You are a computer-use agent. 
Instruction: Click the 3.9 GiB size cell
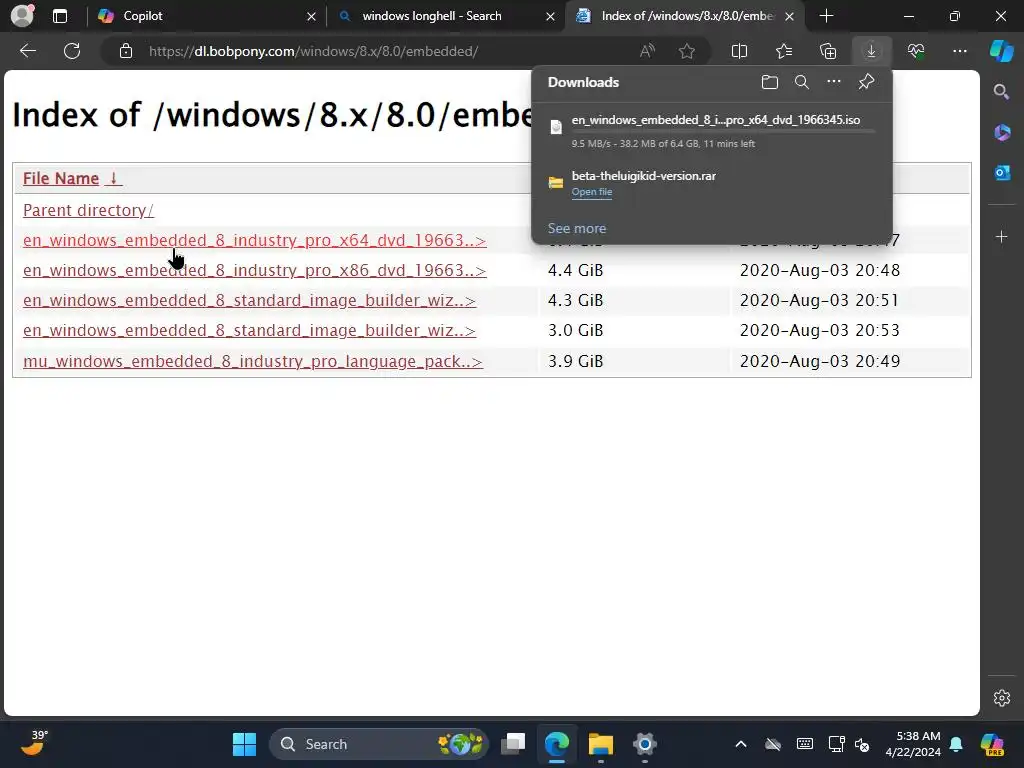point(575,361)
